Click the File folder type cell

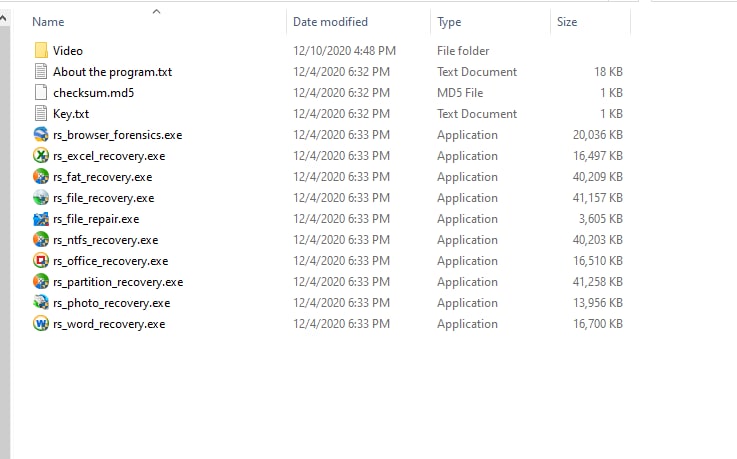tap(463, 51)
